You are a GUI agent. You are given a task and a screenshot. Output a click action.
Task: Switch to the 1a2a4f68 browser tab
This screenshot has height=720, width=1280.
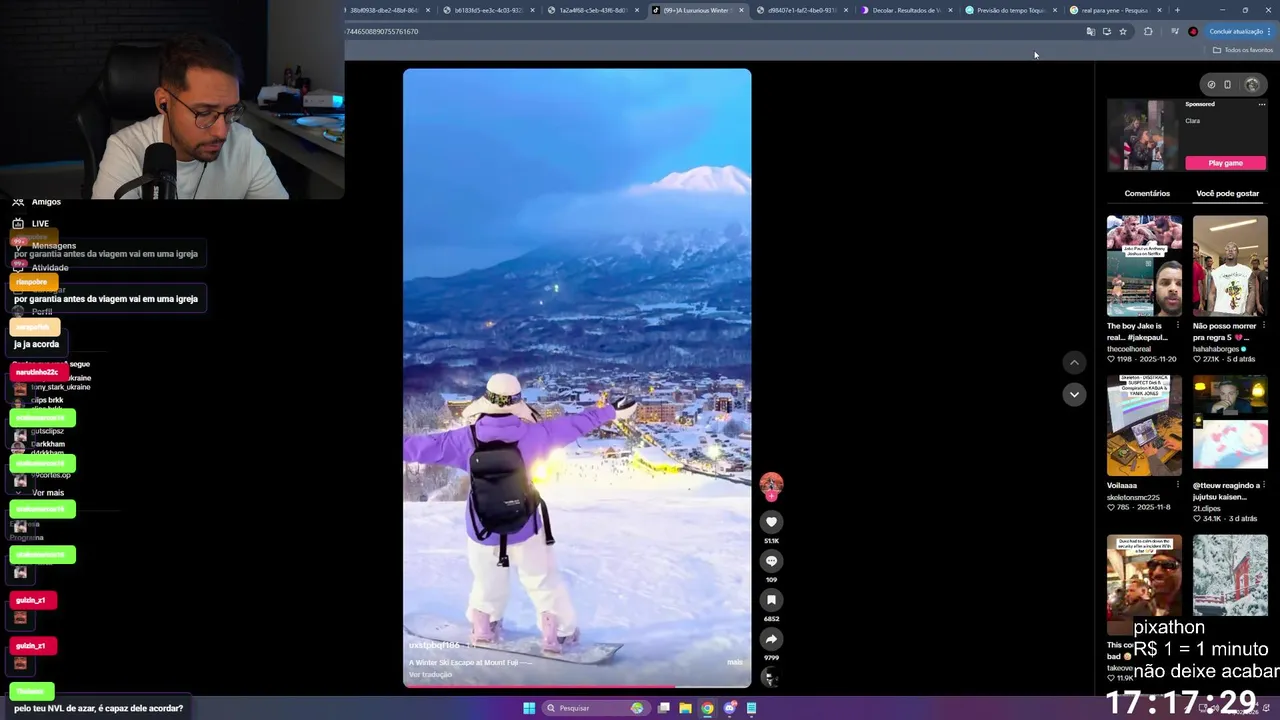click(592, 10)
